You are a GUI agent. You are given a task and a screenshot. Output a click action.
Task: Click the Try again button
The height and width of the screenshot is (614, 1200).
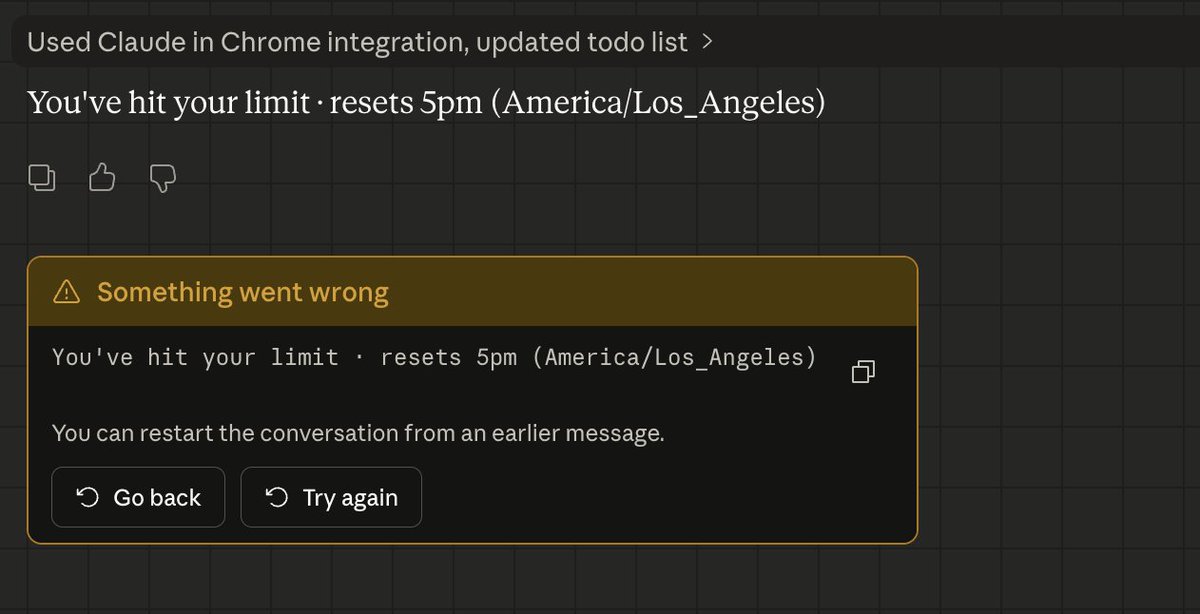(331, 497)
